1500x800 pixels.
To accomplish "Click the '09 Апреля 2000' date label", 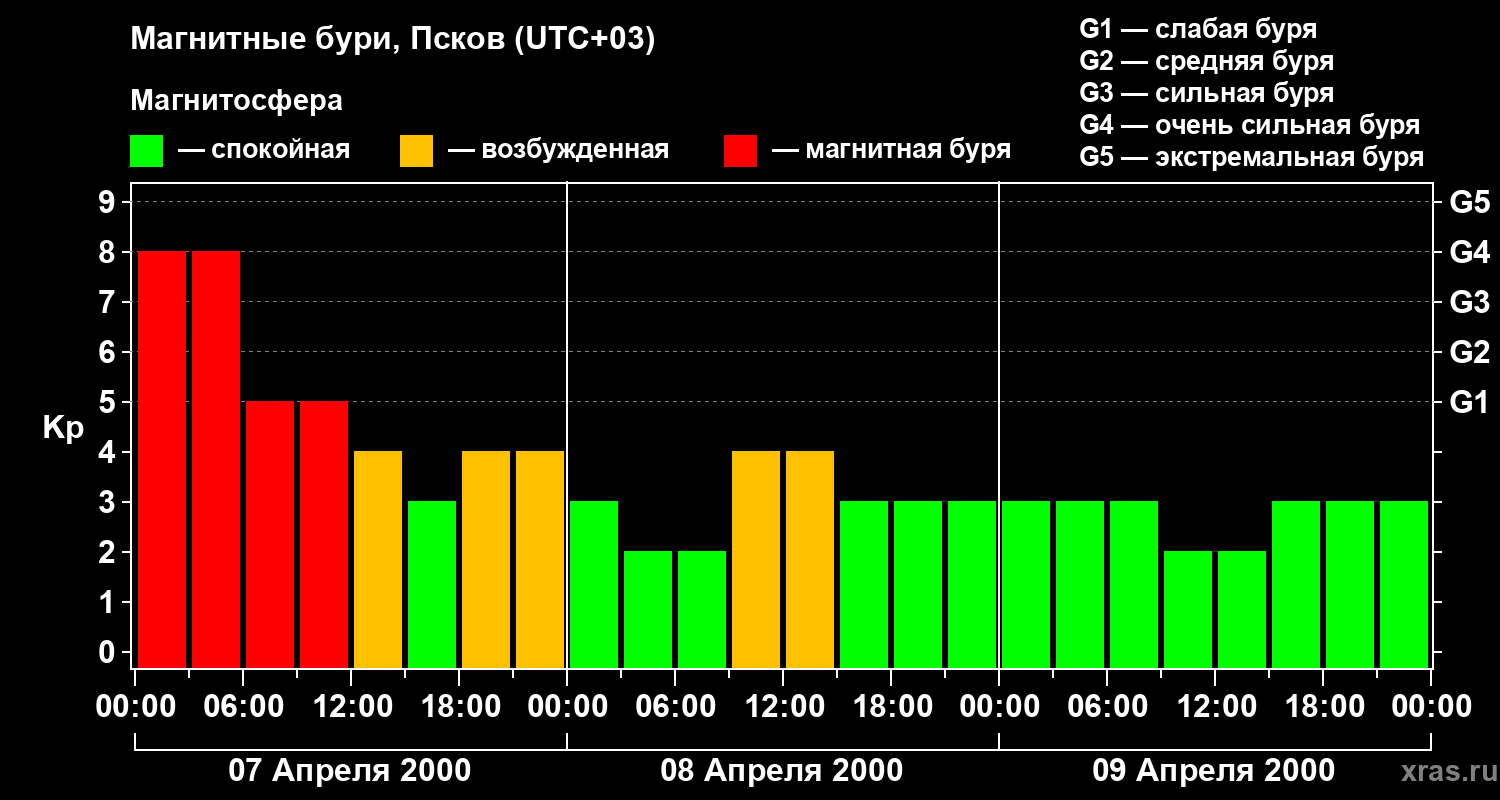I will click(1214, 771).
